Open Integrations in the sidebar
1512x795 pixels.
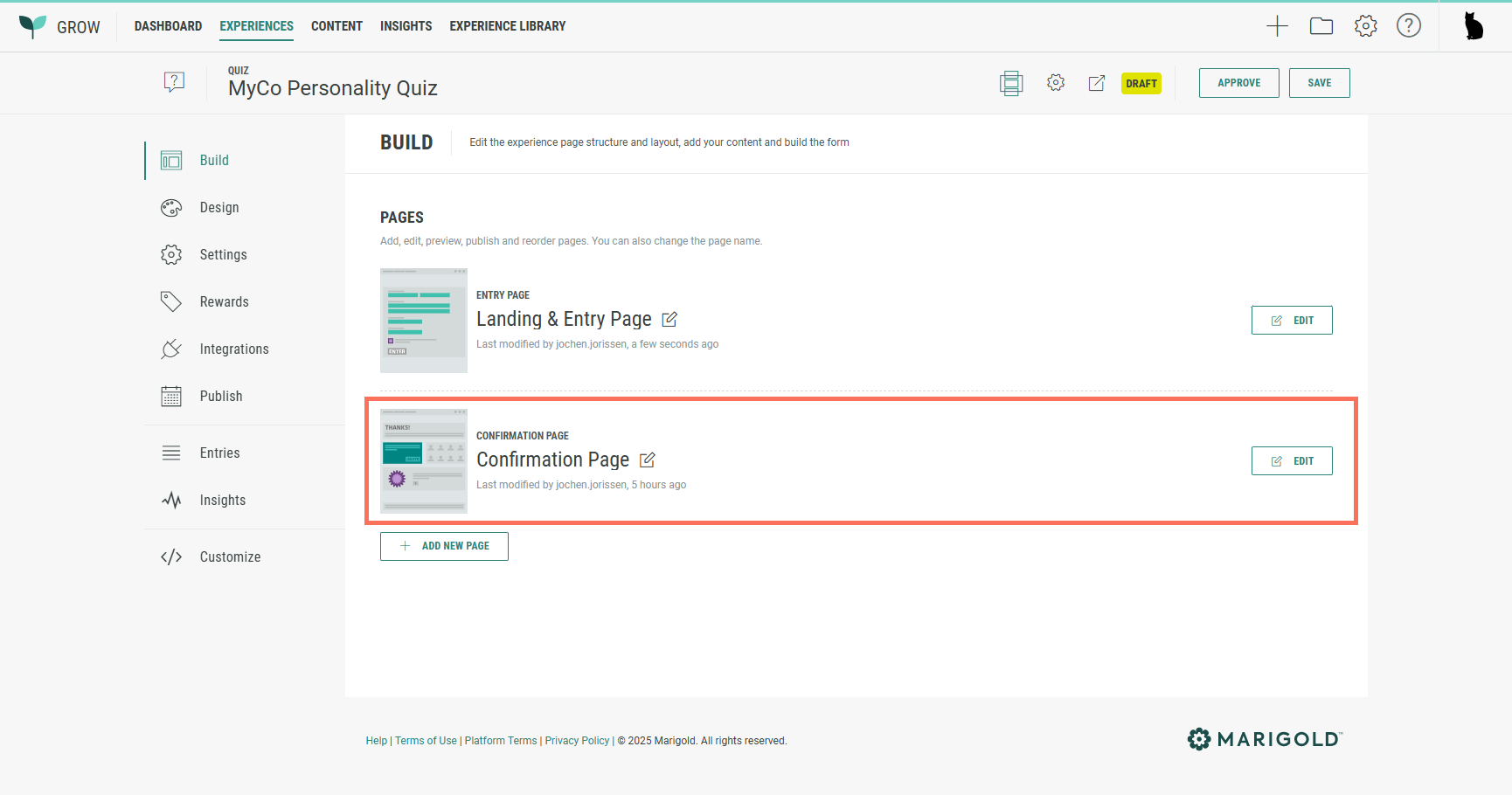pyautogui.click(x=233, y=349)
